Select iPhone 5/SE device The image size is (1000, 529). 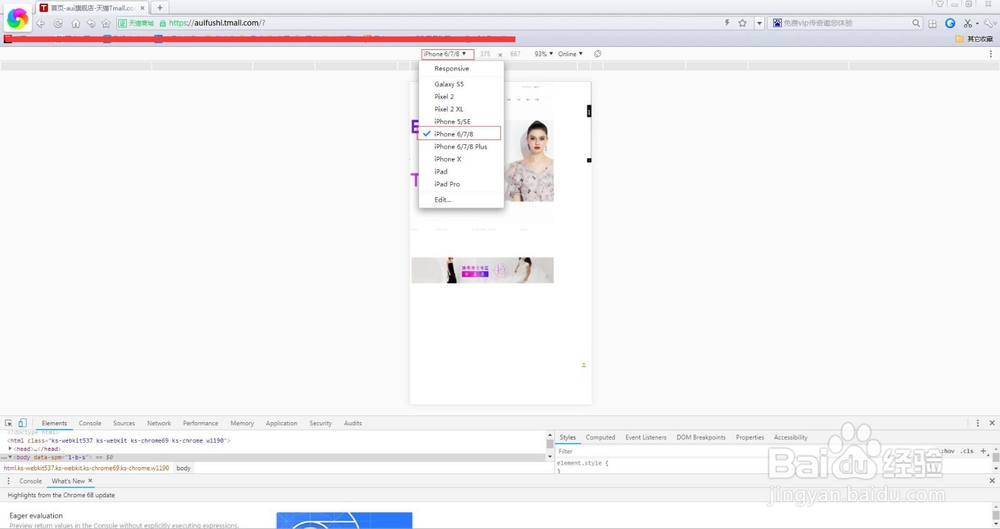pos(452,121)
